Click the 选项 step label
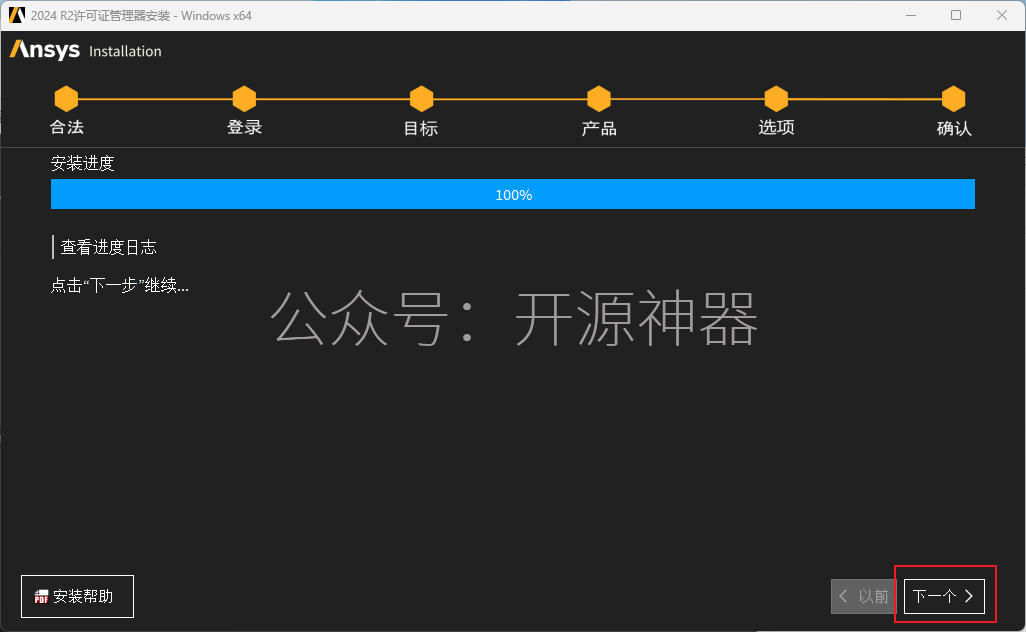This screenshot has height=632, width=1026. coord(776,127)
